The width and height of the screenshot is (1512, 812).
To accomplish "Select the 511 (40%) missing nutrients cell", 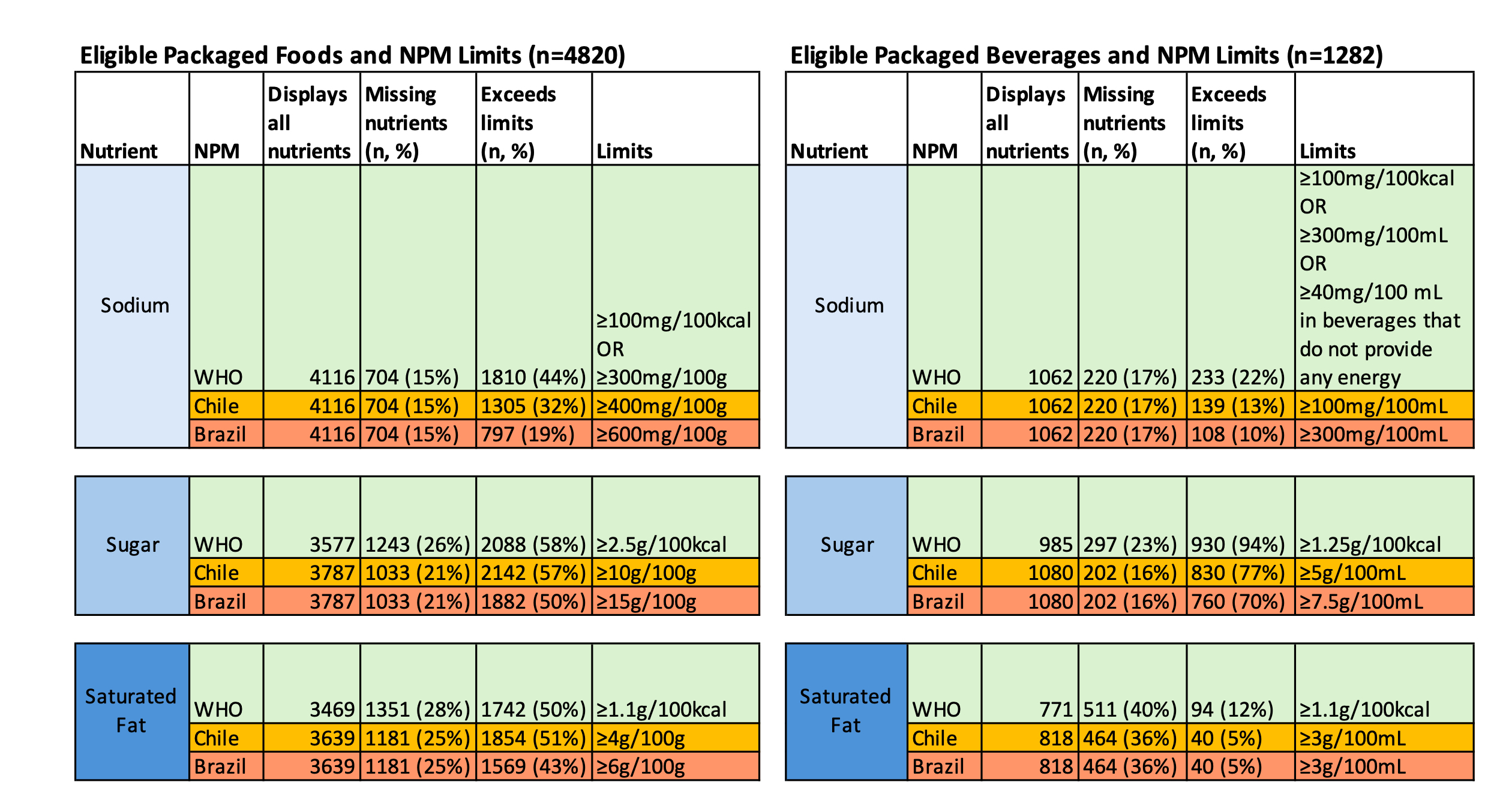I will click(1129, 710).
